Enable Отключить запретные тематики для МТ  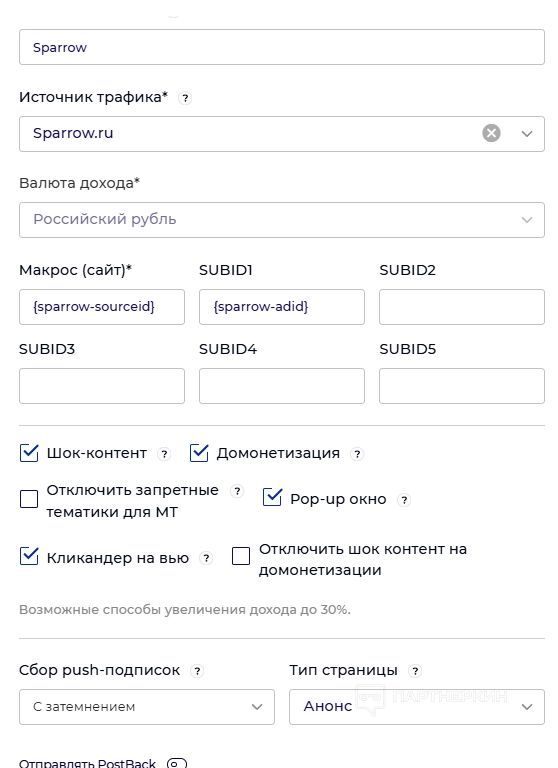pyautogui.click(x=29, y=499)
